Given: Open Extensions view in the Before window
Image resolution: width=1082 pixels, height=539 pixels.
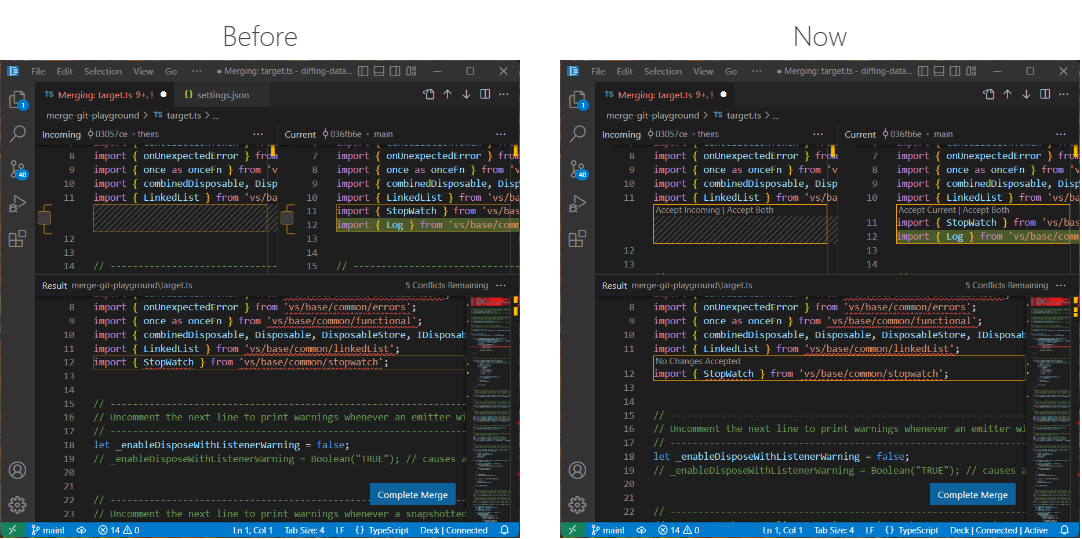Looking at the screenshot, I should 17,239.
